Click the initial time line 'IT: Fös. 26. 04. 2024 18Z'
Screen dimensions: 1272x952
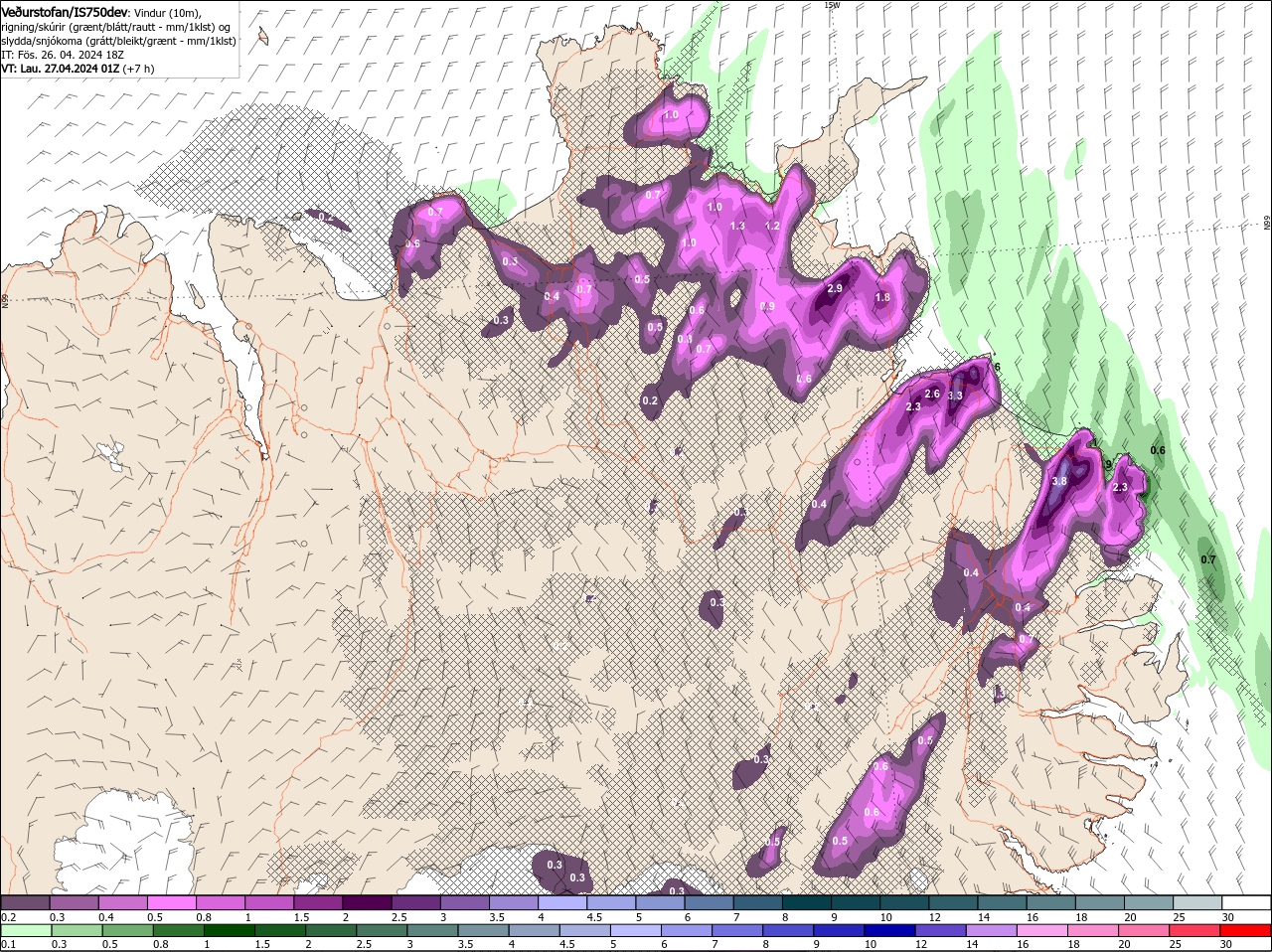coord(62,55)
